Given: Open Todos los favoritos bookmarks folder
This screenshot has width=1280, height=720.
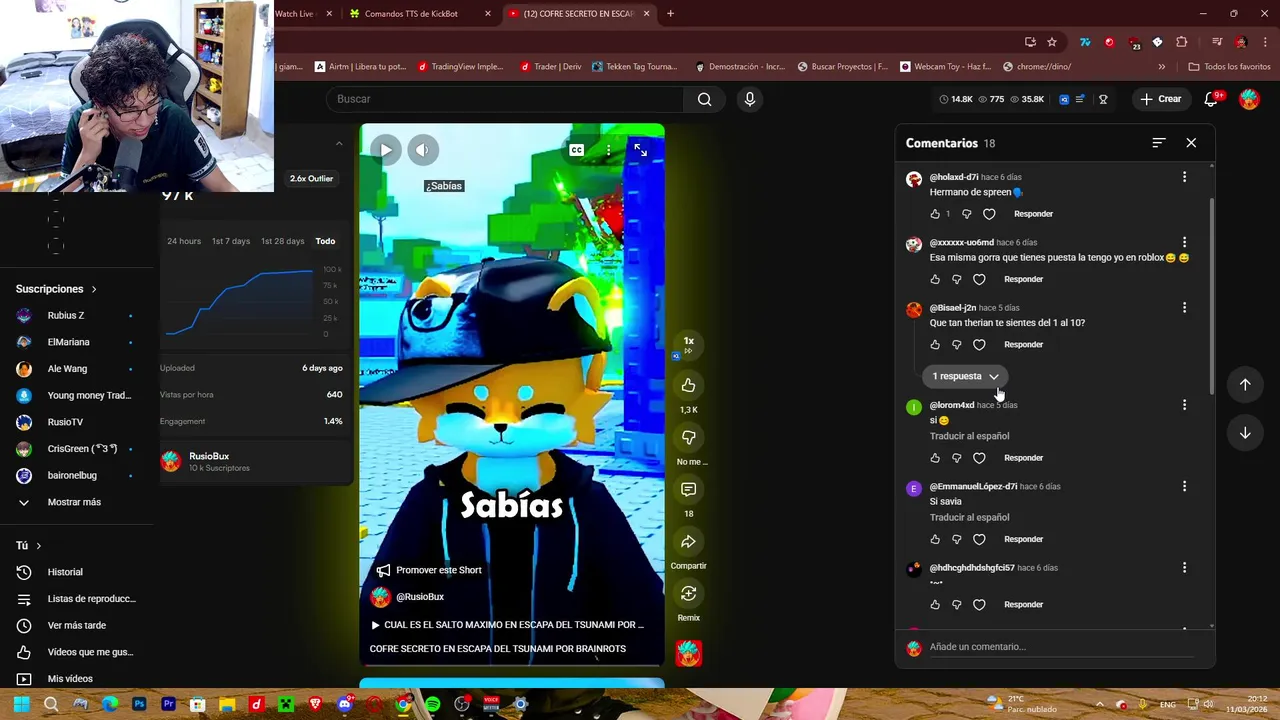Looking at the screenshot, I should (1229, 67).
